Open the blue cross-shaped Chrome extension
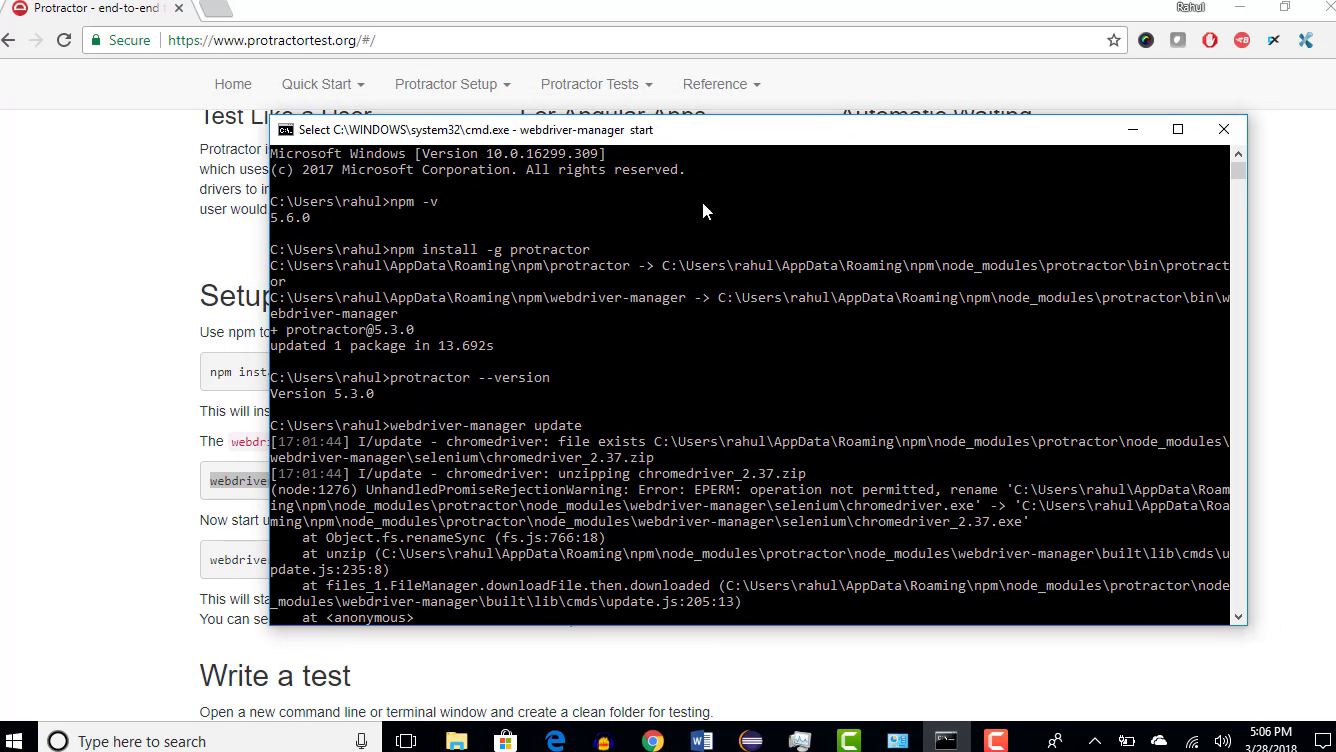Screen dimensions: 1336x752 click(x=1306, y=40)
